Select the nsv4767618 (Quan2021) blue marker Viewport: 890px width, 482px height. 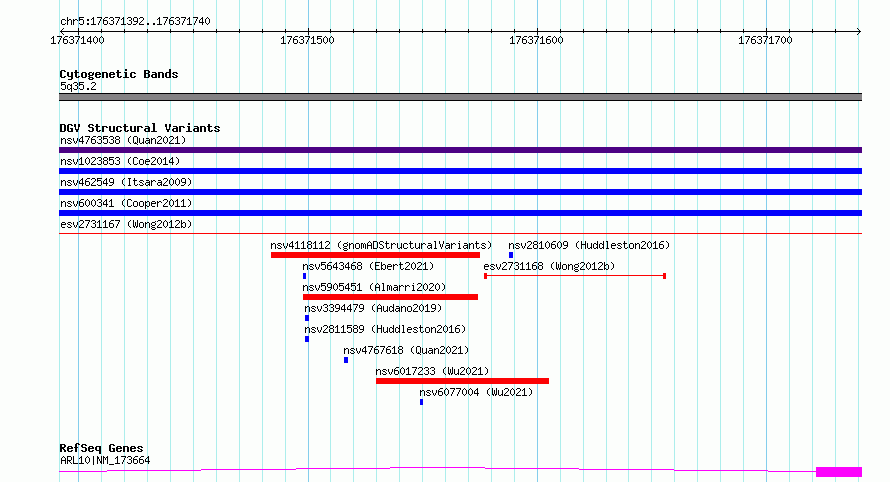coord(346,360)
